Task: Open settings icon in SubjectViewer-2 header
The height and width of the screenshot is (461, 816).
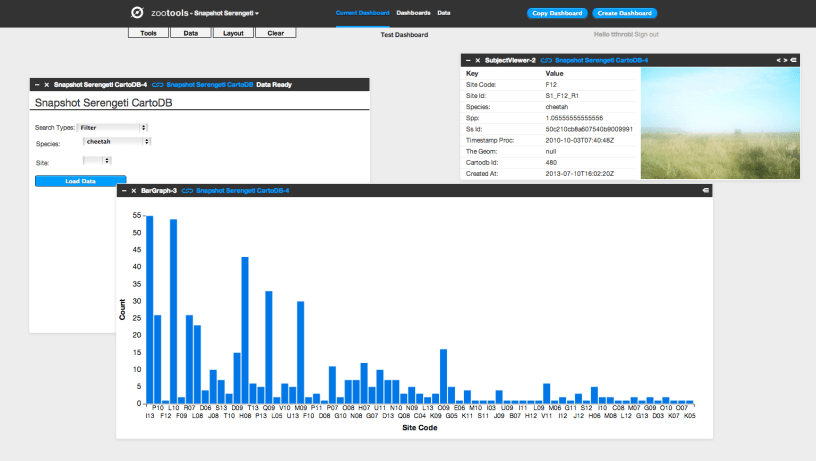Action: click(x=794, y=60)
